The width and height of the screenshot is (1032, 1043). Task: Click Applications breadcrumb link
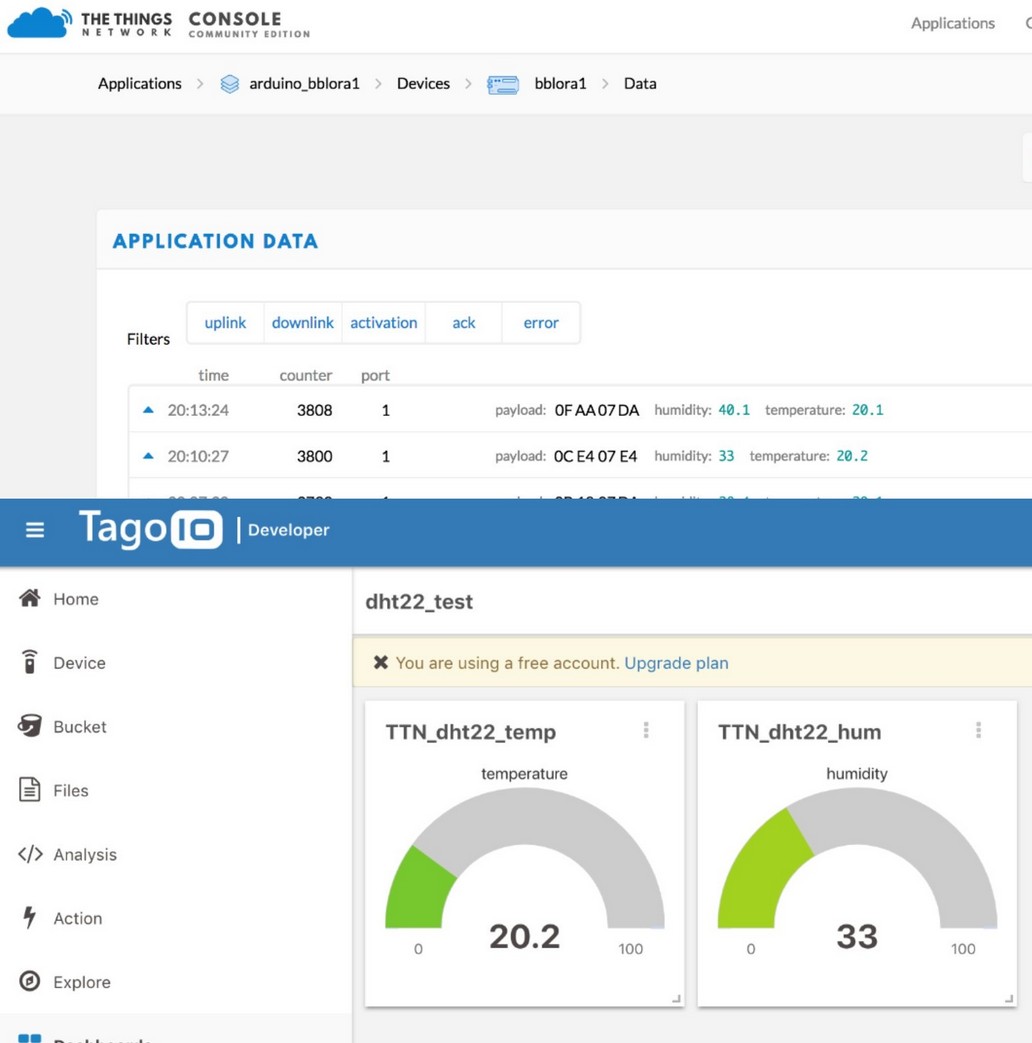140,83
